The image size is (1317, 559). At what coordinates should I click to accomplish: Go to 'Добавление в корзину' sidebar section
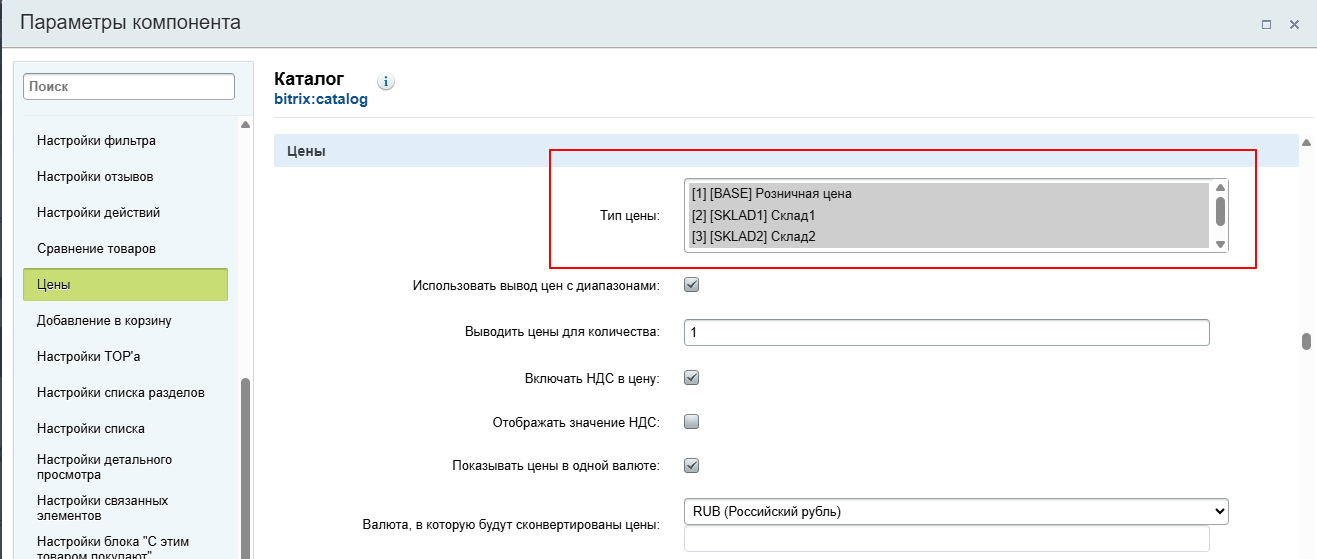tap(104, 321)
